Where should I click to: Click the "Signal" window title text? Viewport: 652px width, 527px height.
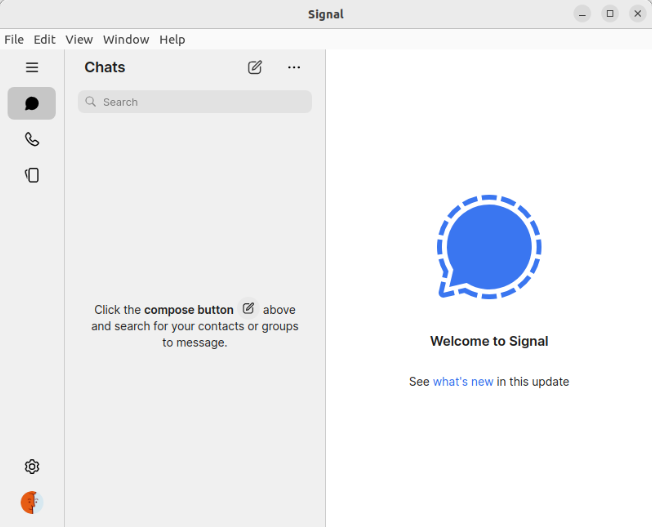[x=326, y=14]
